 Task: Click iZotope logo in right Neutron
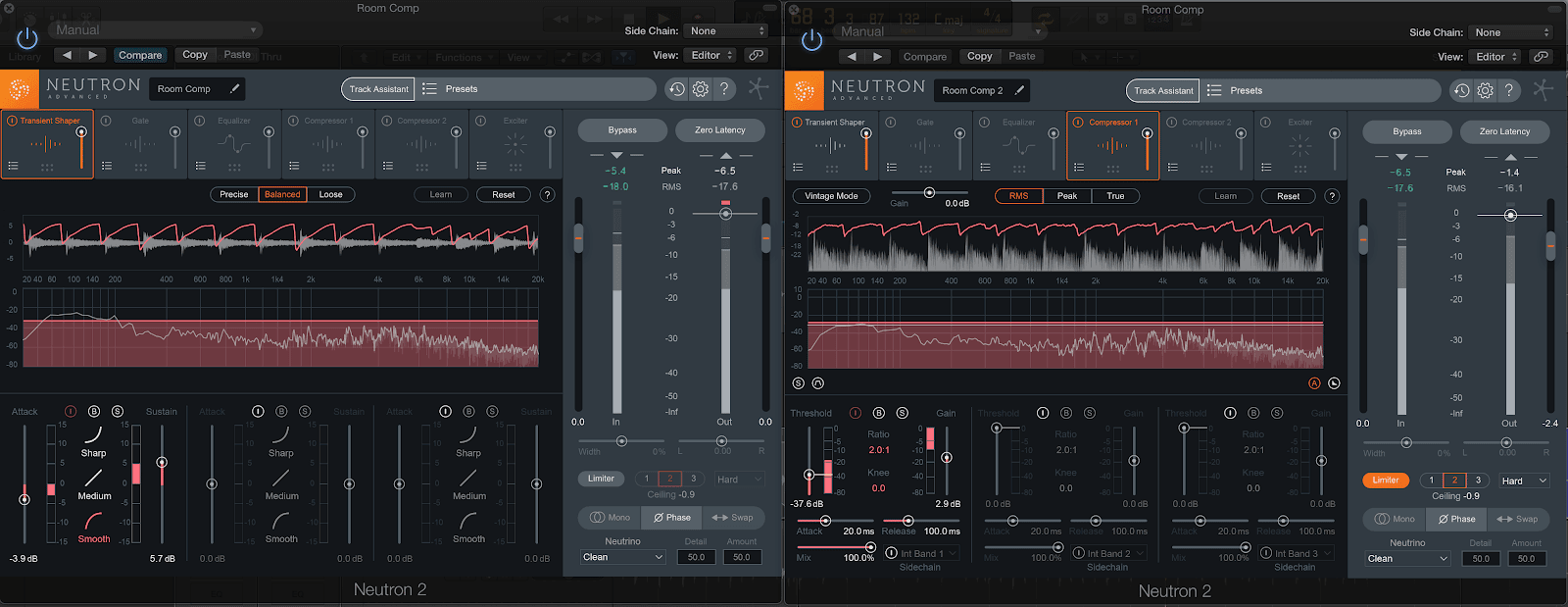tap(805, 91)
